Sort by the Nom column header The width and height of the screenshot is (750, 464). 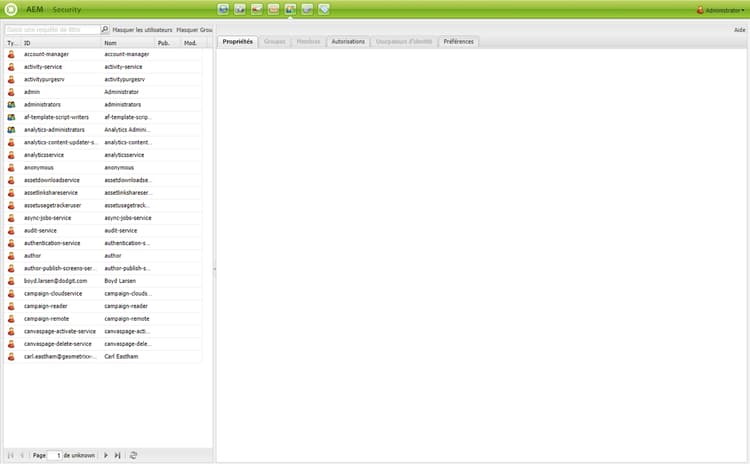(x=129, y=43)
